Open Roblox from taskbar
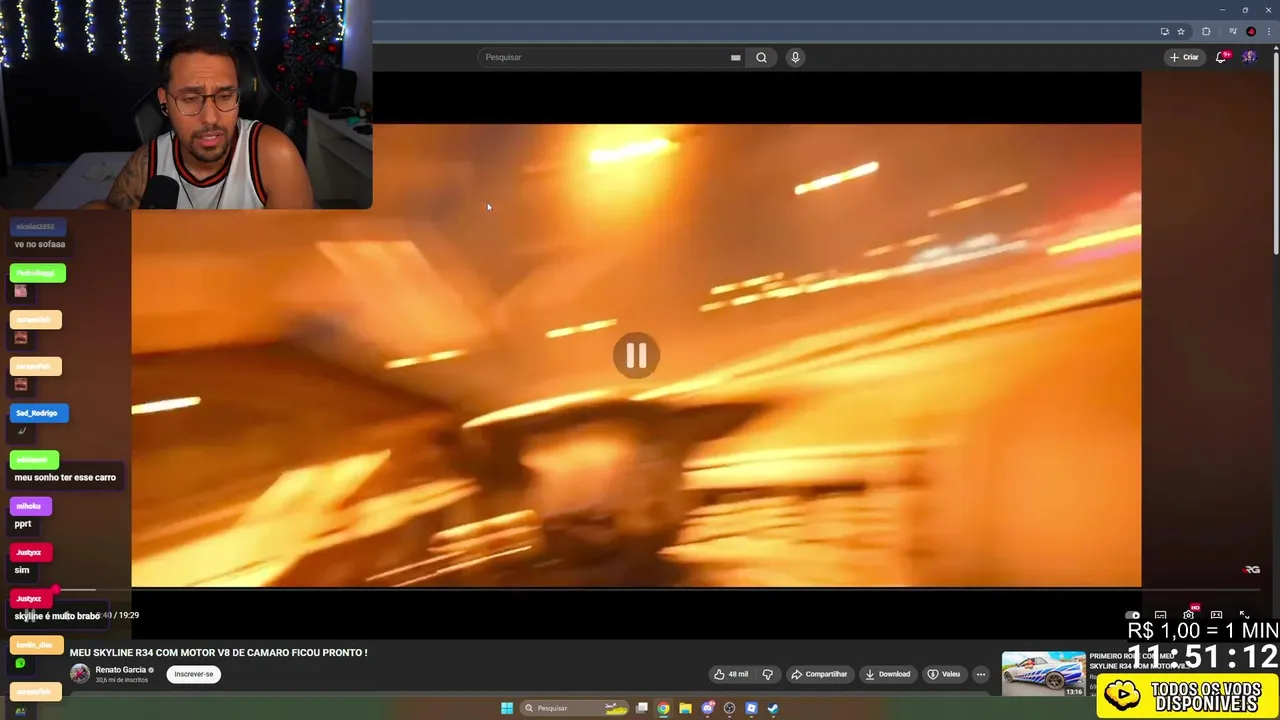This screenshot has width=1280, height=720. (751, 708)
